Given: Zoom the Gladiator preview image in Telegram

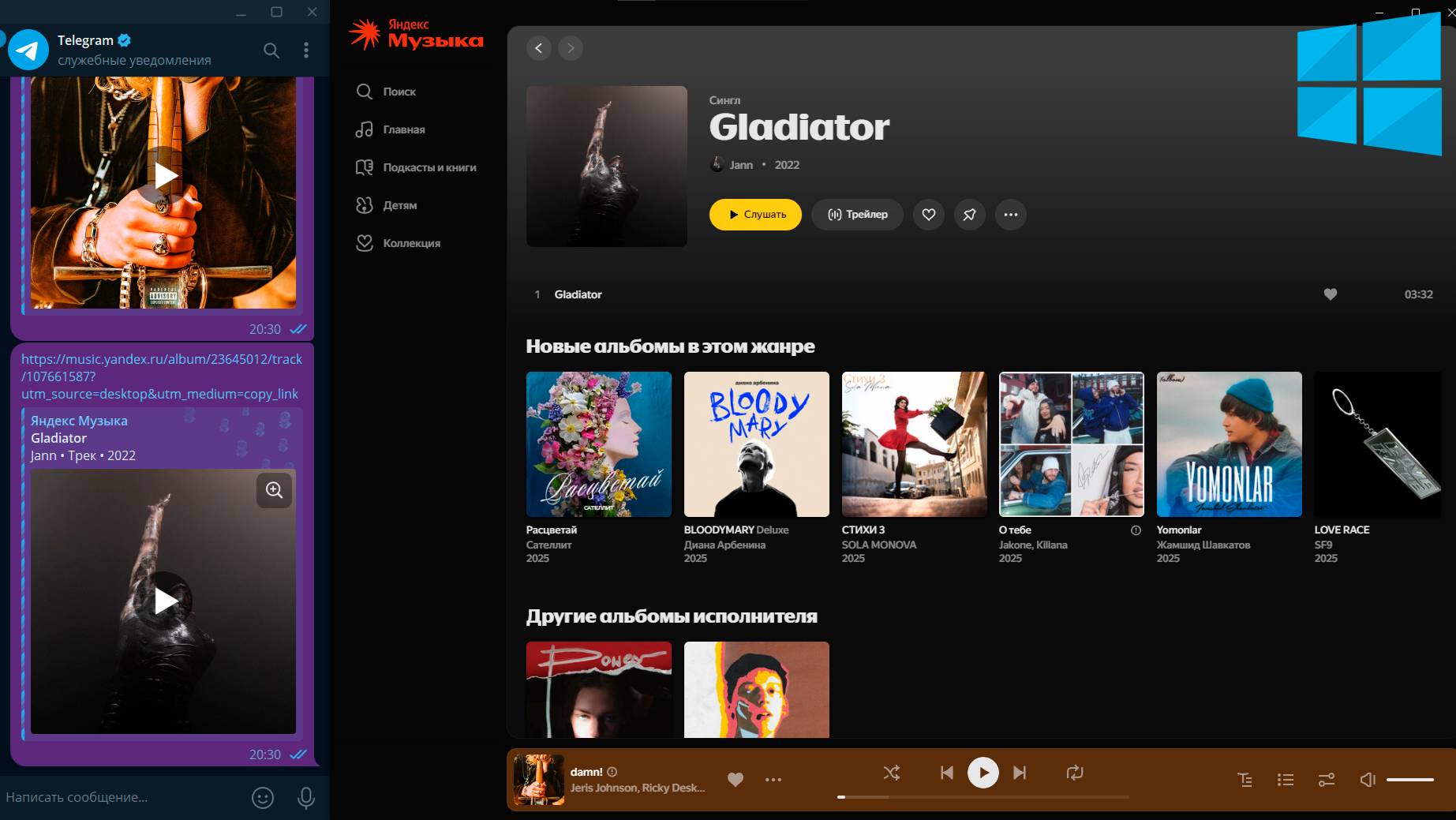Looking at the screenshot, I should click(x=275, y=490).
